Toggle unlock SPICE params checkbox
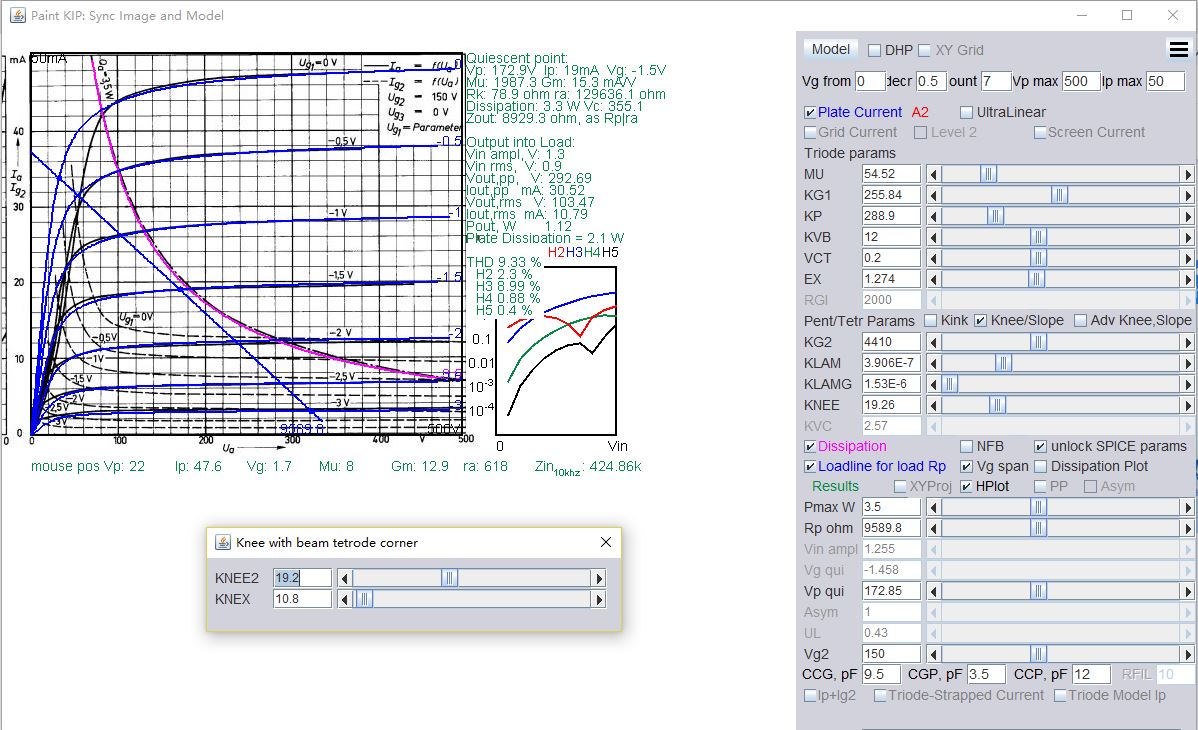Viewport: 1198px width, 730px height. pyautogui.click(x=1041, y=446)
